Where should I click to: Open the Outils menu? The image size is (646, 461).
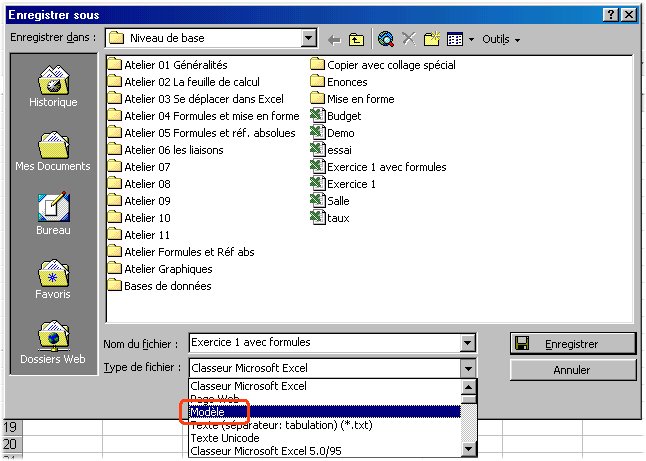point(501,40)
